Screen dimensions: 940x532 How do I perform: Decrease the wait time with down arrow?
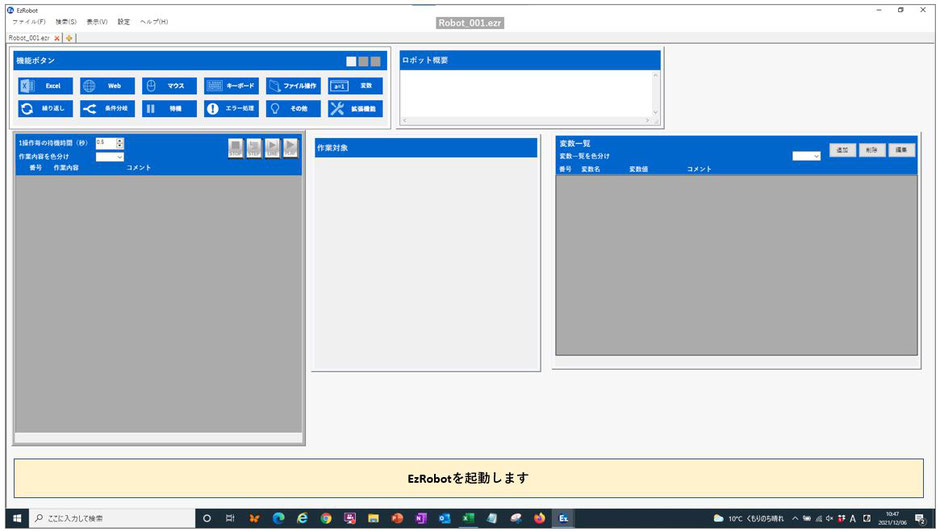[x=120, y=146]
